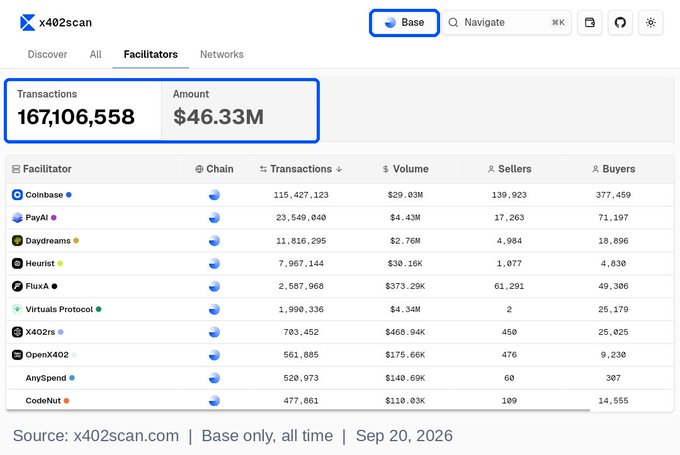Click Base chain icon in CodeNut row
The height and width of the screenshot is (455, 680).
click(214, 401)
